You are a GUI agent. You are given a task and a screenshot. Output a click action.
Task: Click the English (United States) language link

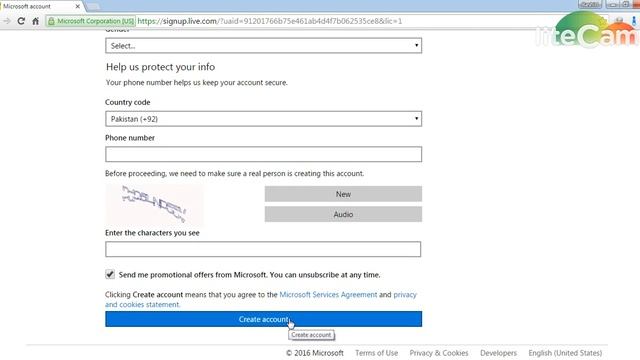(x=565, y=353)
